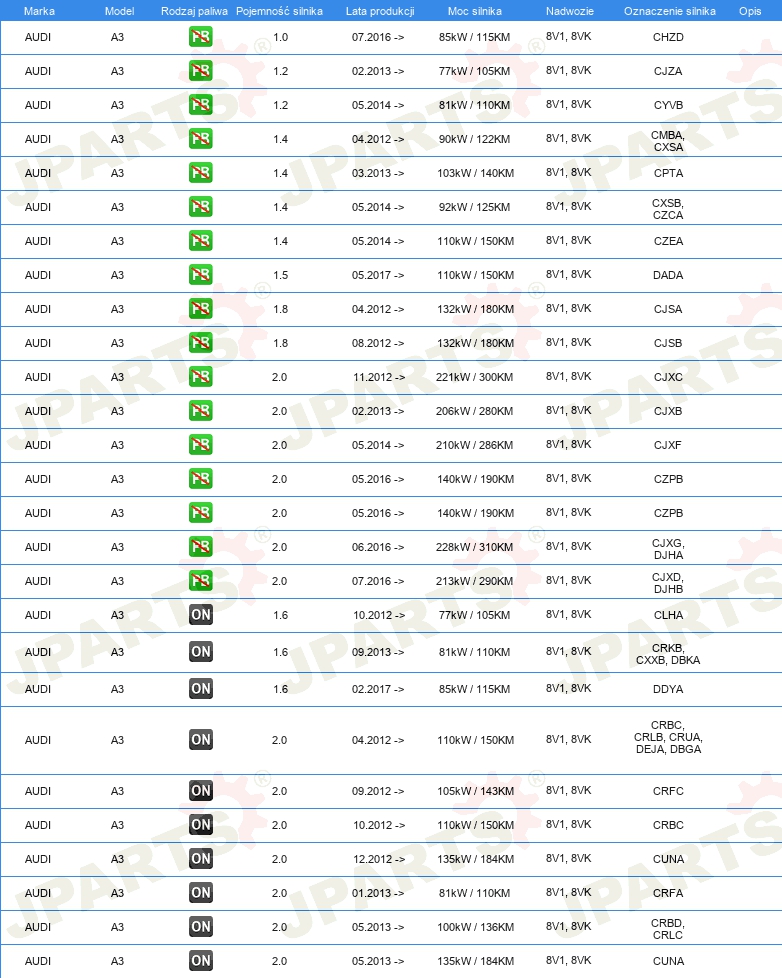782x978 pixels.
Task: Select the petrol icon in the CJXG, DJHA row
Action: tap(200, 546)
